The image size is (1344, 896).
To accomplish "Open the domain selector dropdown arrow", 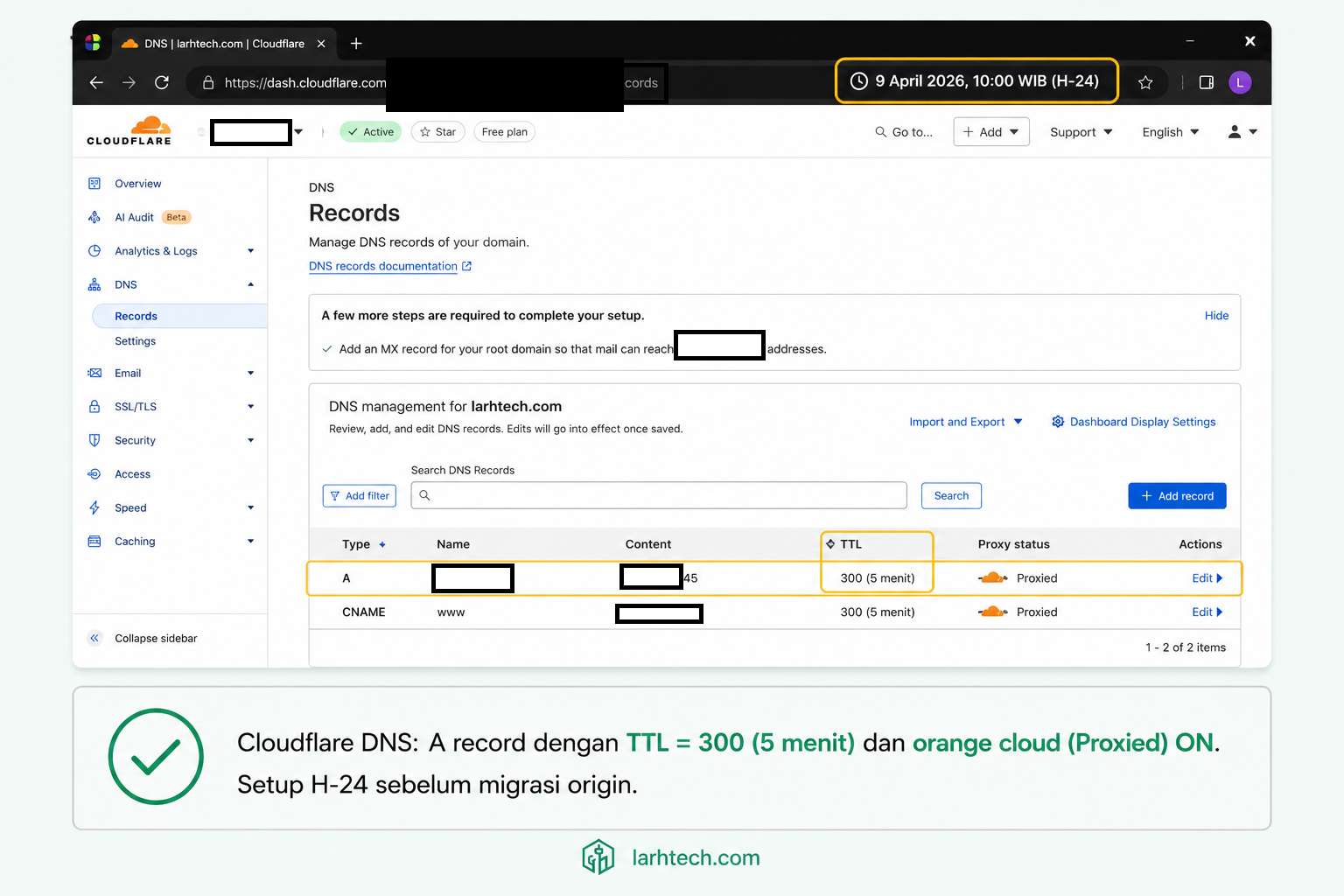I will tap(298, 132).
